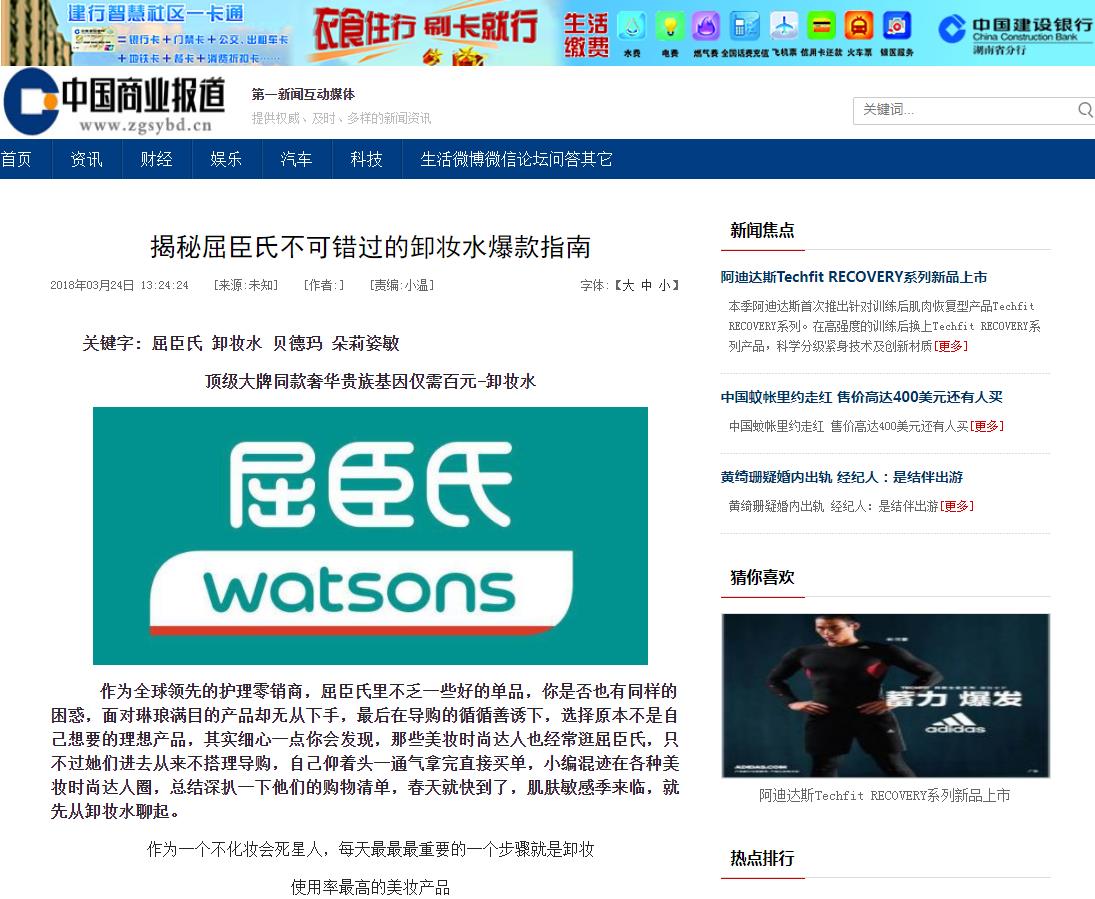
Task: Open headline 阿迪达斯Techfit RECOVERY系列新品上市 in 新闻焦点
Action: [x=853, y=277]
